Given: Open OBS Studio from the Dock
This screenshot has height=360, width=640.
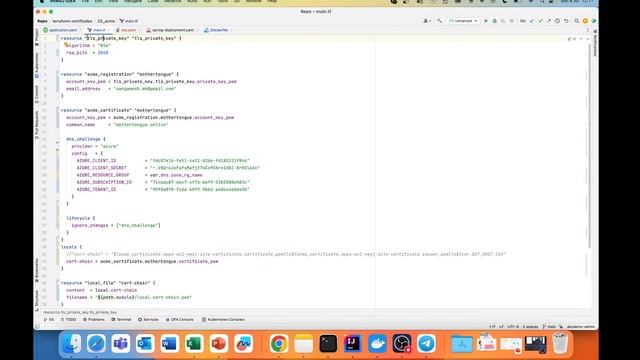Looking at the screenshot, I should [x=402, y=344].
